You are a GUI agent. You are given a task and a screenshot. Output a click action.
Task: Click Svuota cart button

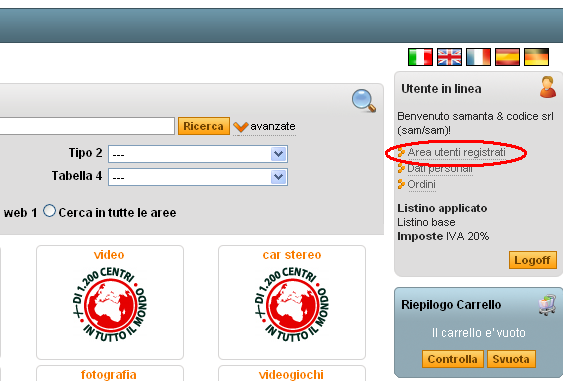tap(511, 359)
